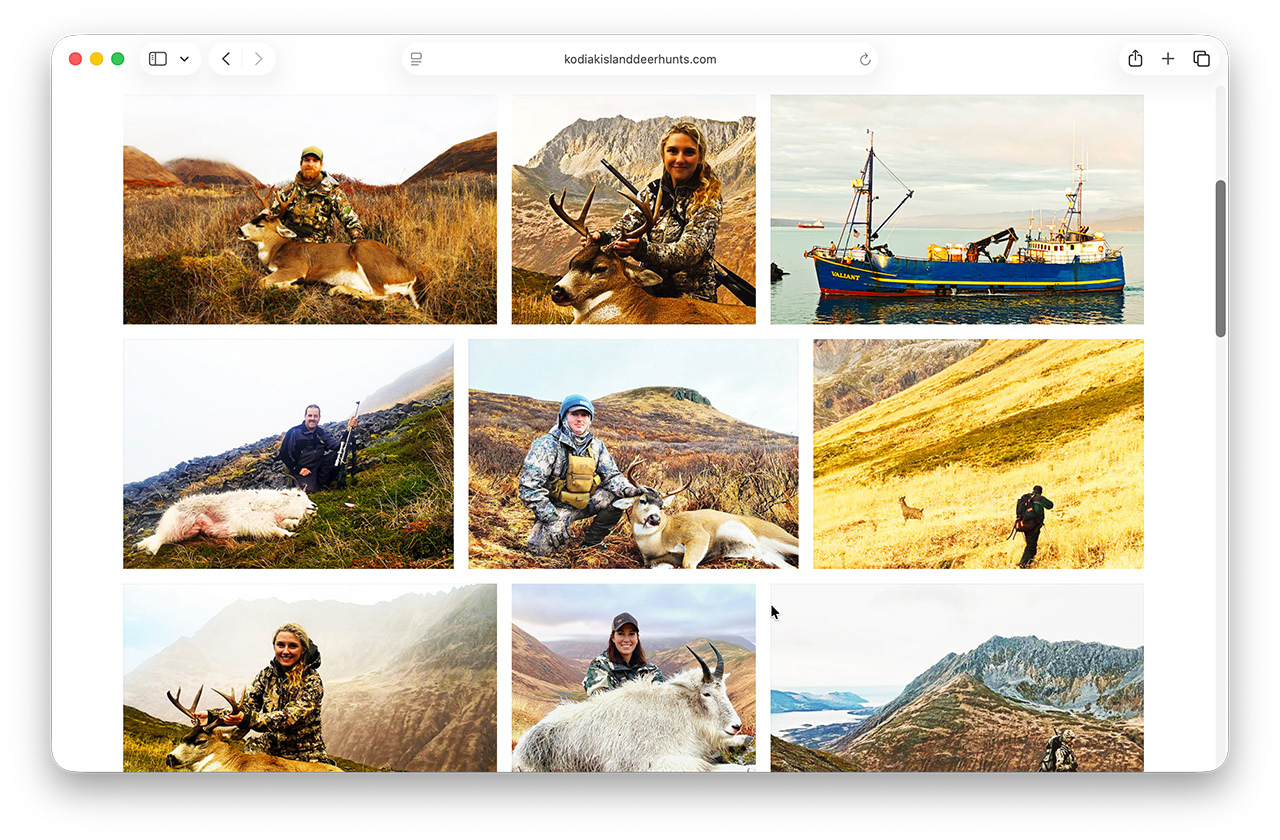Click the green full-screen window button

(118, 59)
